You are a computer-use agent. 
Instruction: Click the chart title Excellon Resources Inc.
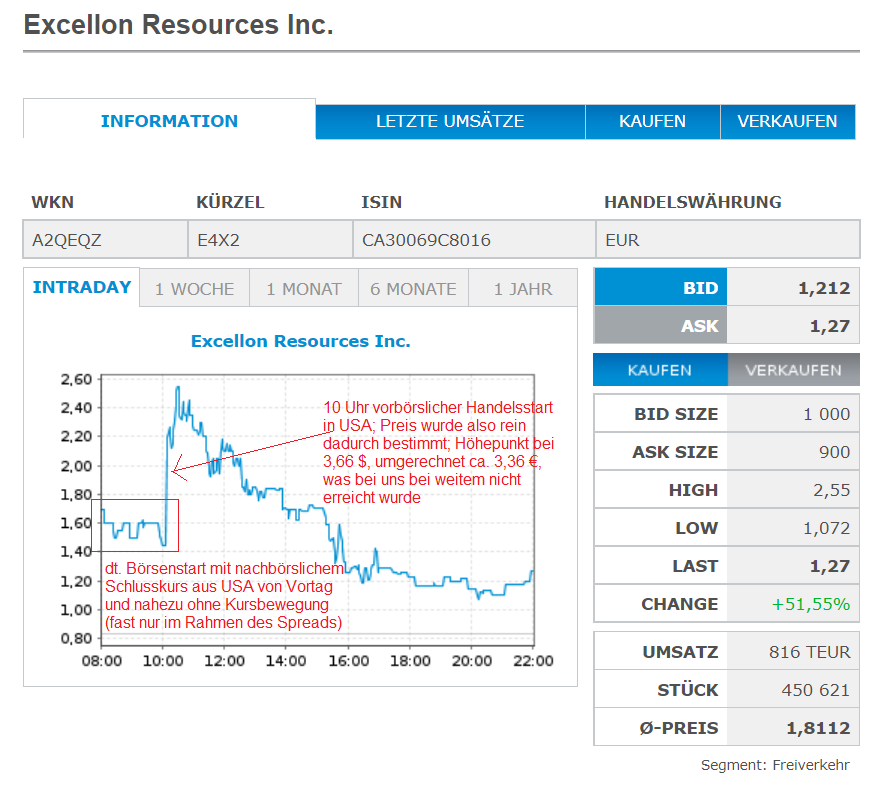(300, 341)
